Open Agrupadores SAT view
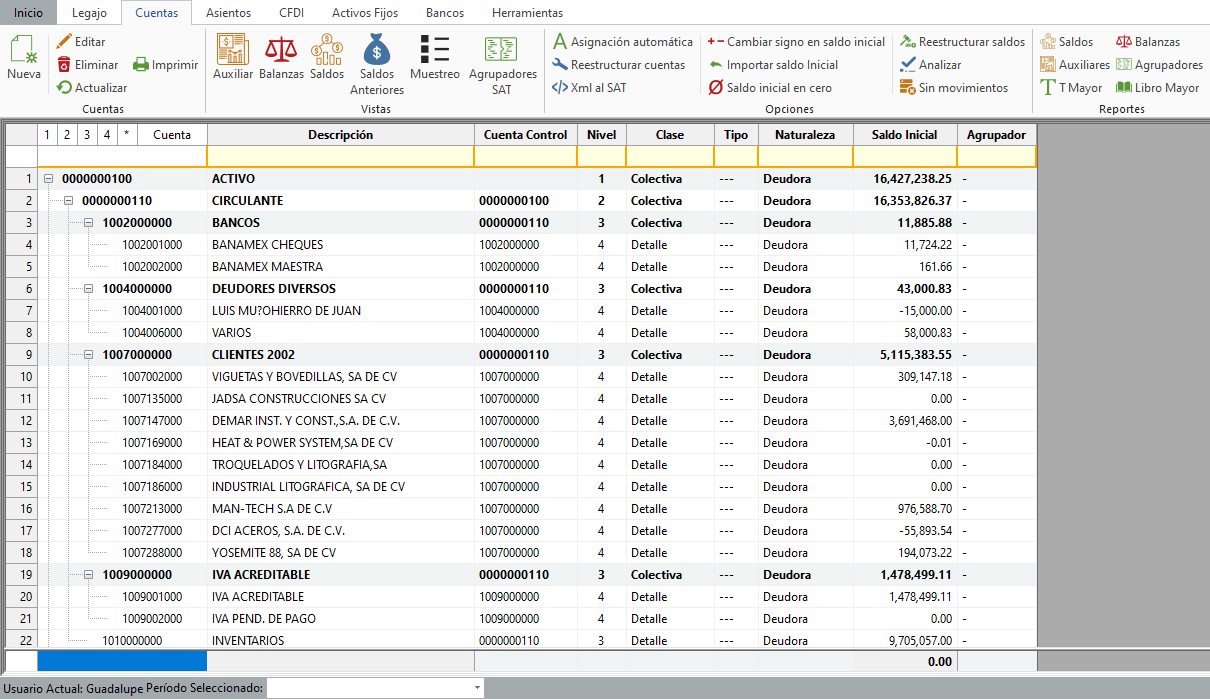Viewport: 1210px width, 700px height. 501,64
